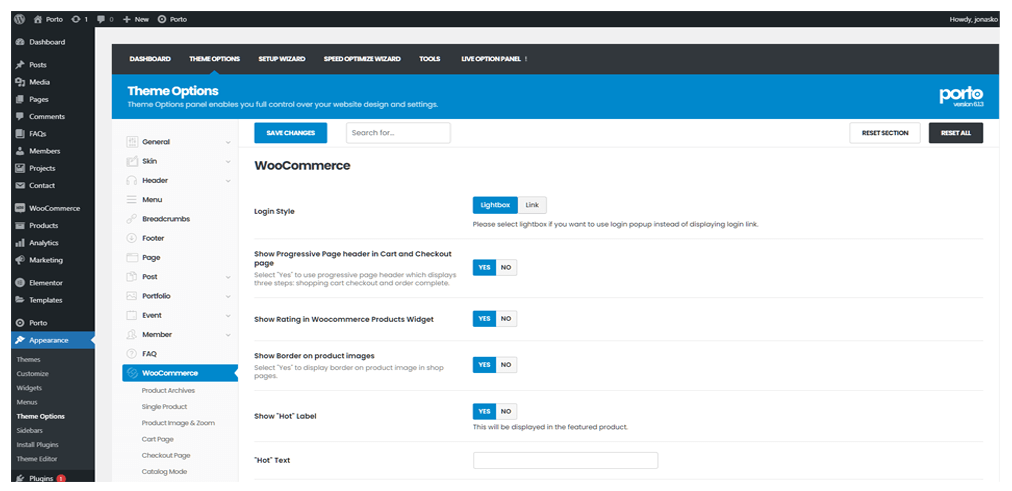Viewport: 1012px width, 491px height.
Task: Select Link login style
Action: [532, 205]
